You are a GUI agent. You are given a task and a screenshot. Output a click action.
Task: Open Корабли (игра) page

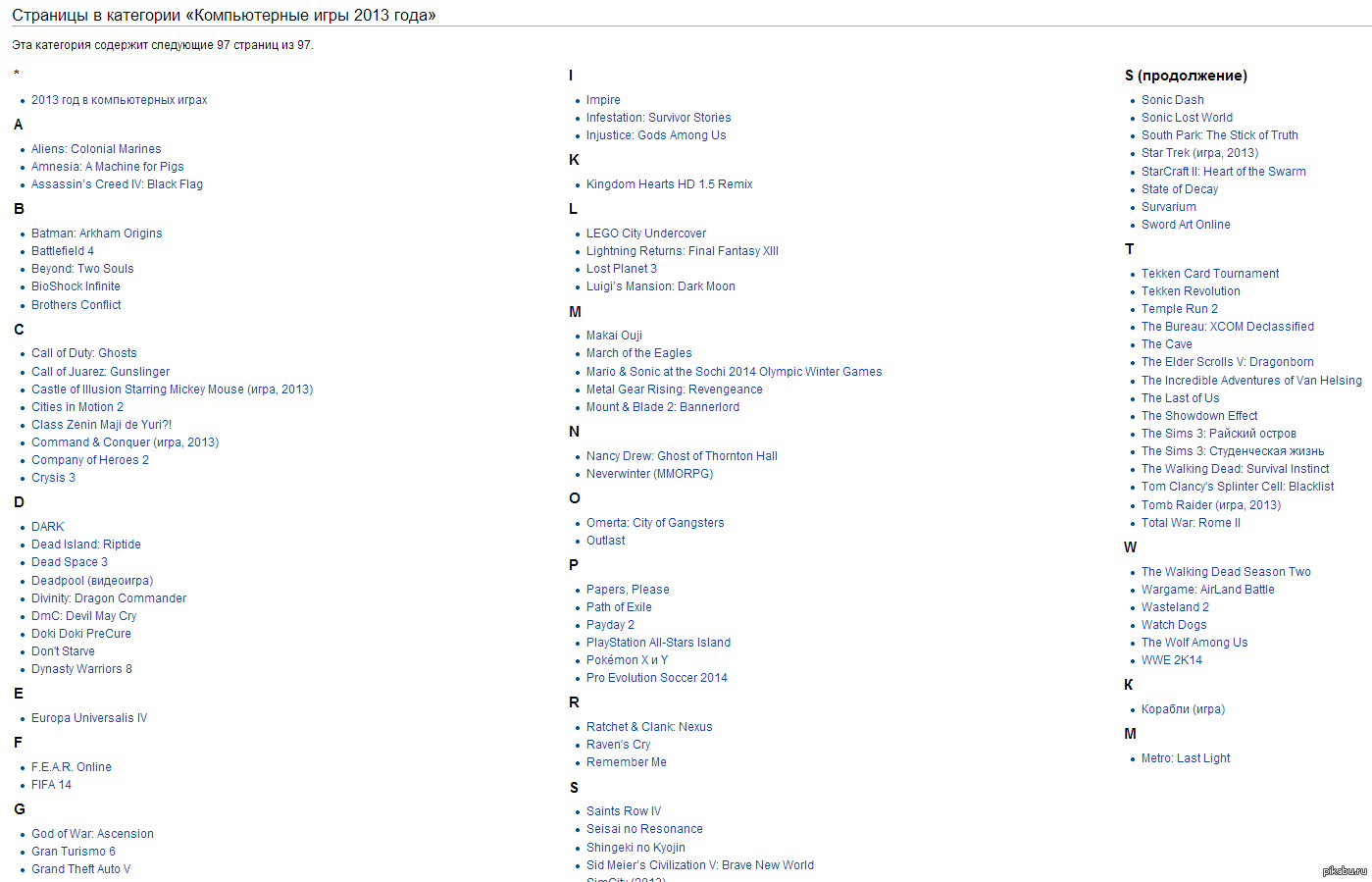[1183, 709]
